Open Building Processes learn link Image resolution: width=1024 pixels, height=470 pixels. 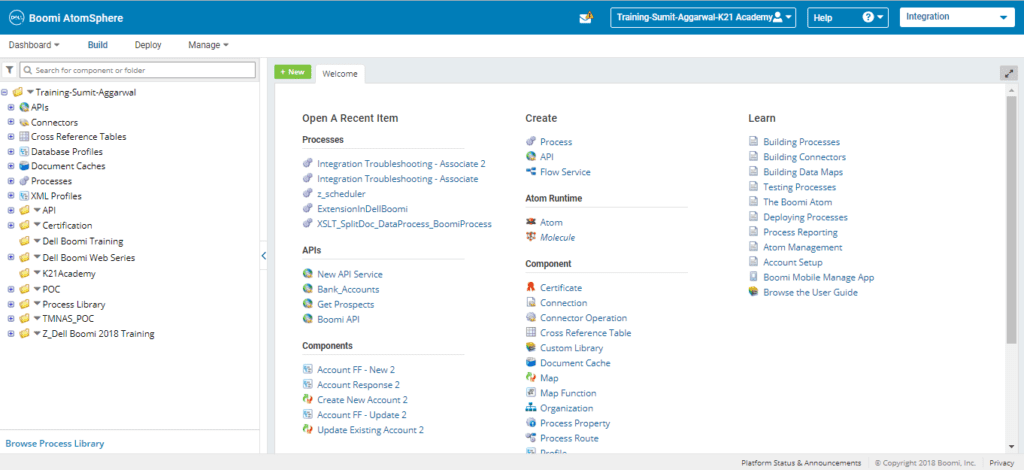click(801, 142)
